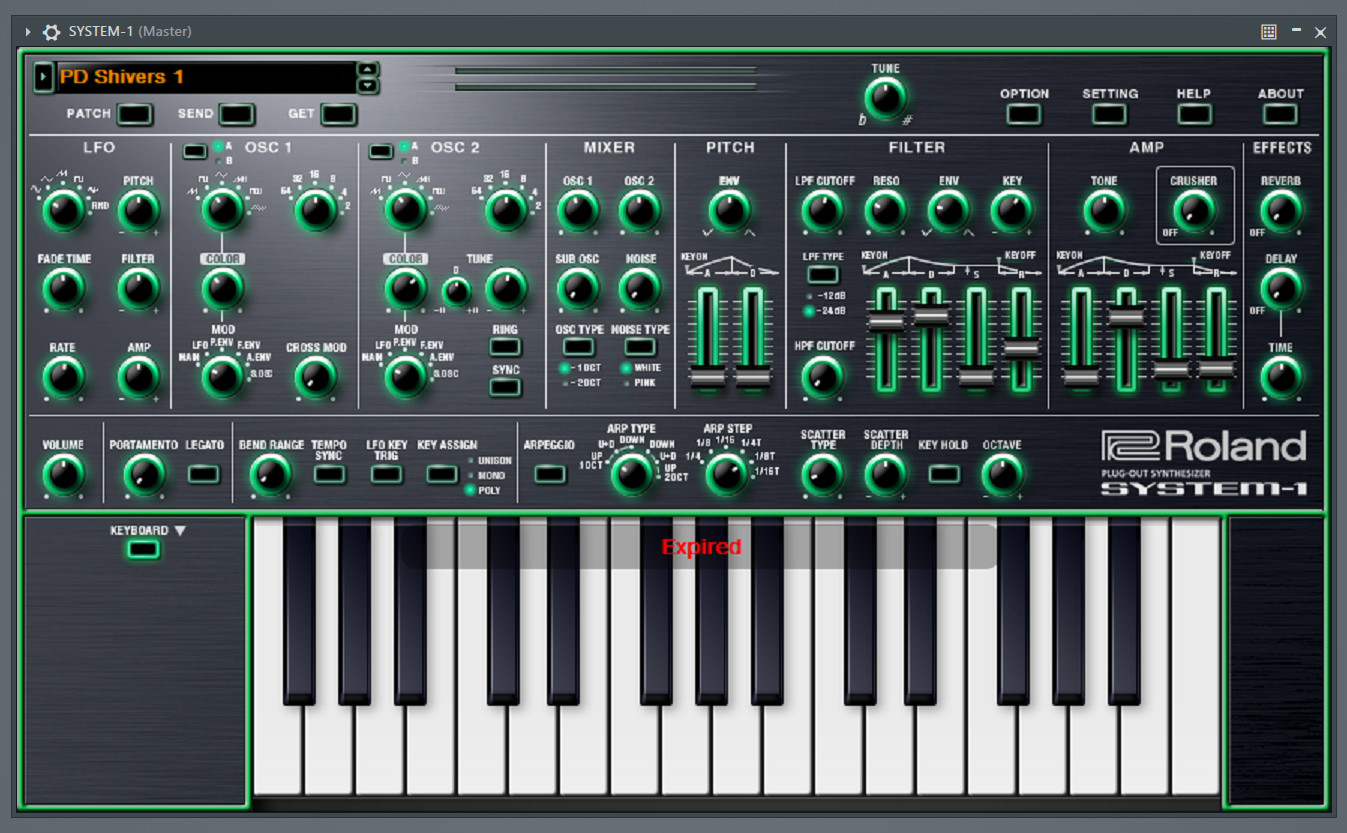Screen dimensions: 1347x833
Task: Cycle the KEY ASSIGN mode button
Action: (x=442, y=474)
